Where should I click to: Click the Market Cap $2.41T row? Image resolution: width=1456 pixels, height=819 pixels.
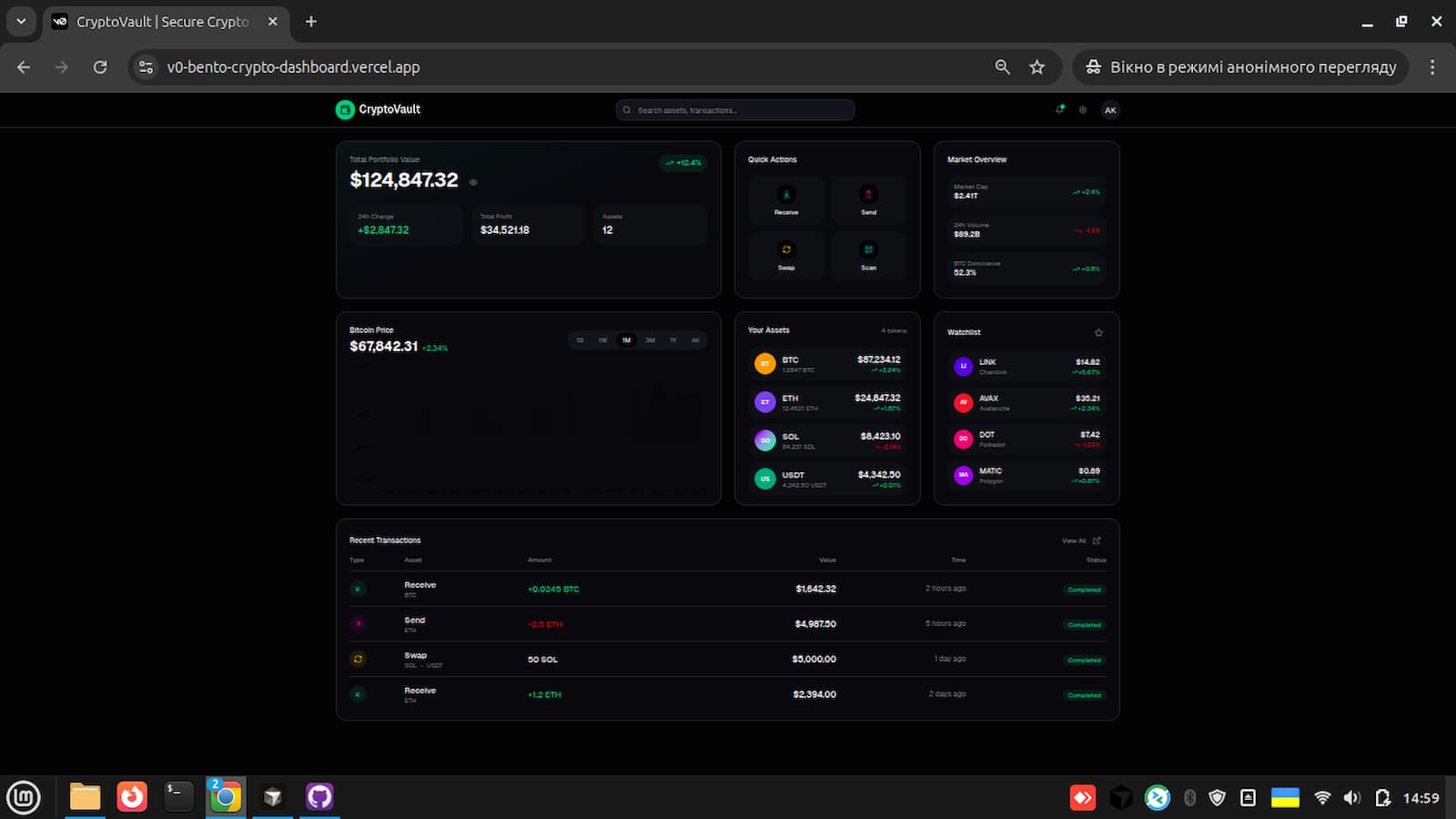(1026, 191)
